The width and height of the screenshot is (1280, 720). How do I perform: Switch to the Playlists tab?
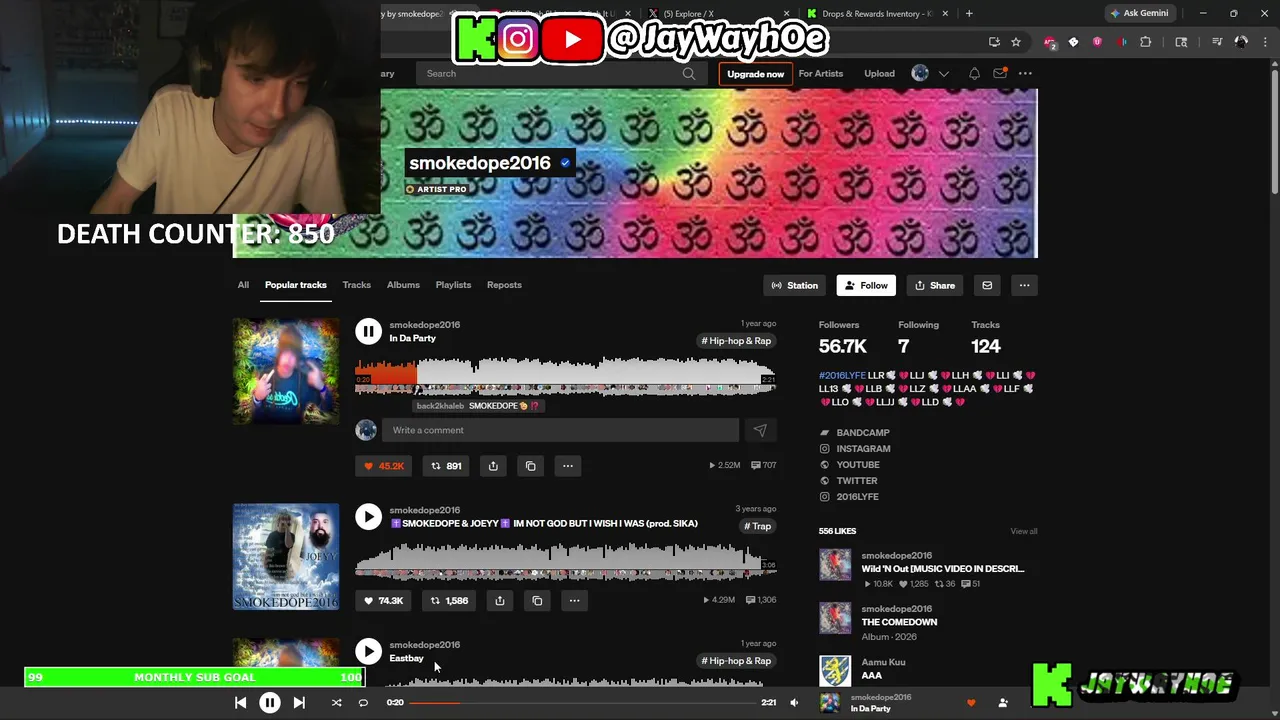453,285
